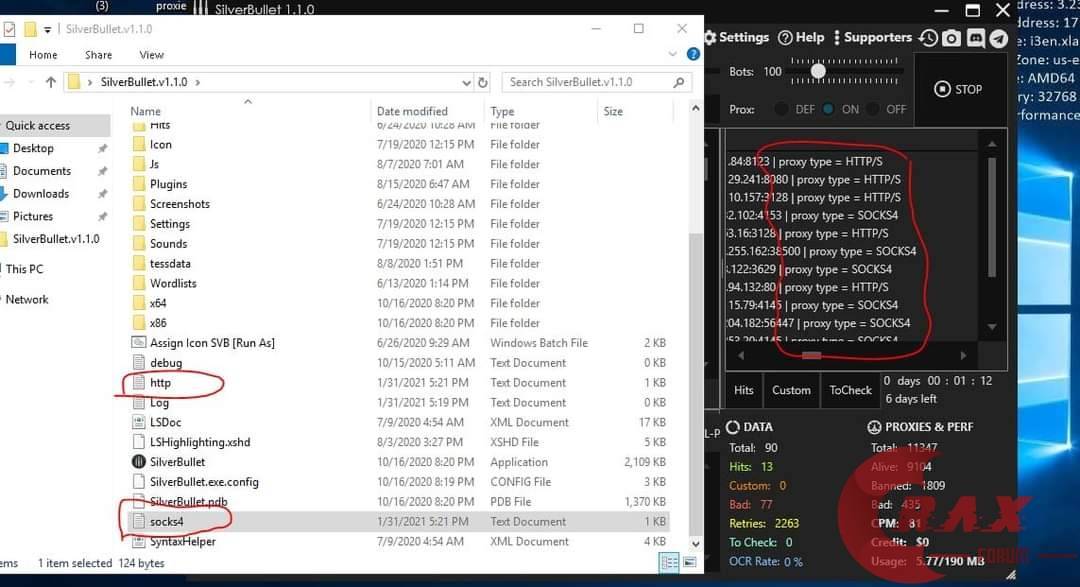Sort by Type column header

pyautogui.click(x=502, y=111)
